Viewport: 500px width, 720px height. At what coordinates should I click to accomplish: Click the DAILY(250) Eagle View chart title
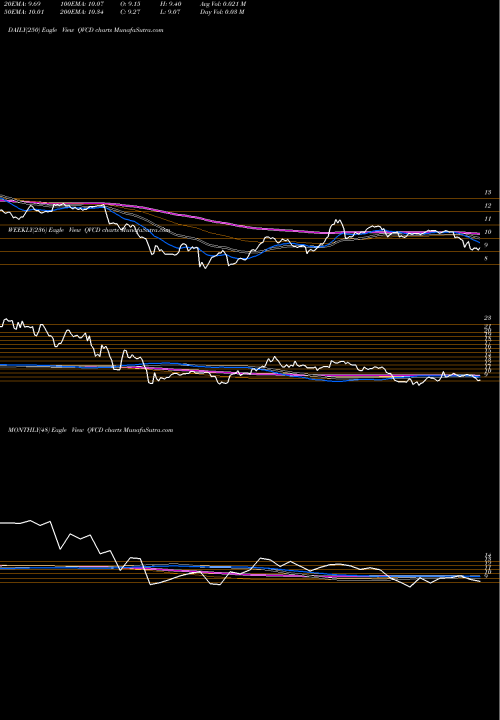pos(85,30)
